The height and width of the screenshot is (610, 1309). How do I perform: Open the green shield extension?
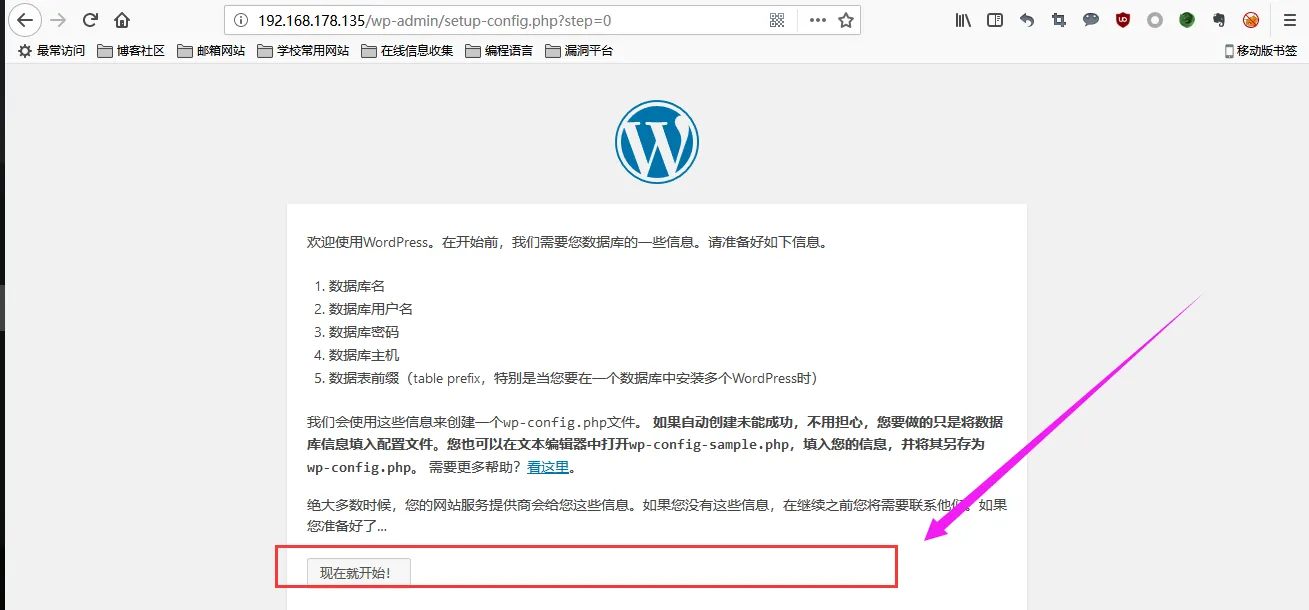click(1187, 20)
